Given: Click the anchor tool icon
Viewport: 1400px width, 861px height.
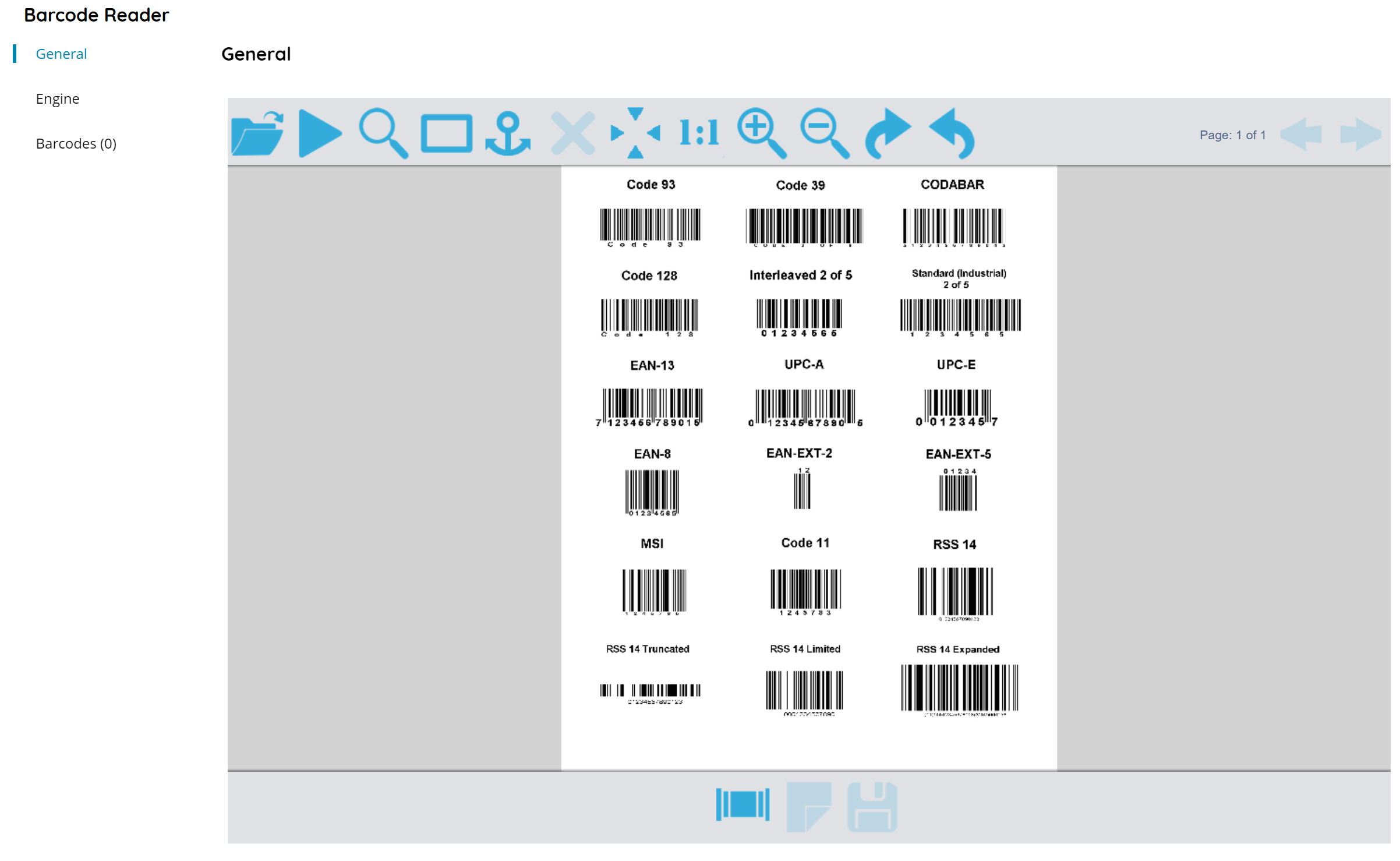Looking at the screenshot, I should pos(508,134).
